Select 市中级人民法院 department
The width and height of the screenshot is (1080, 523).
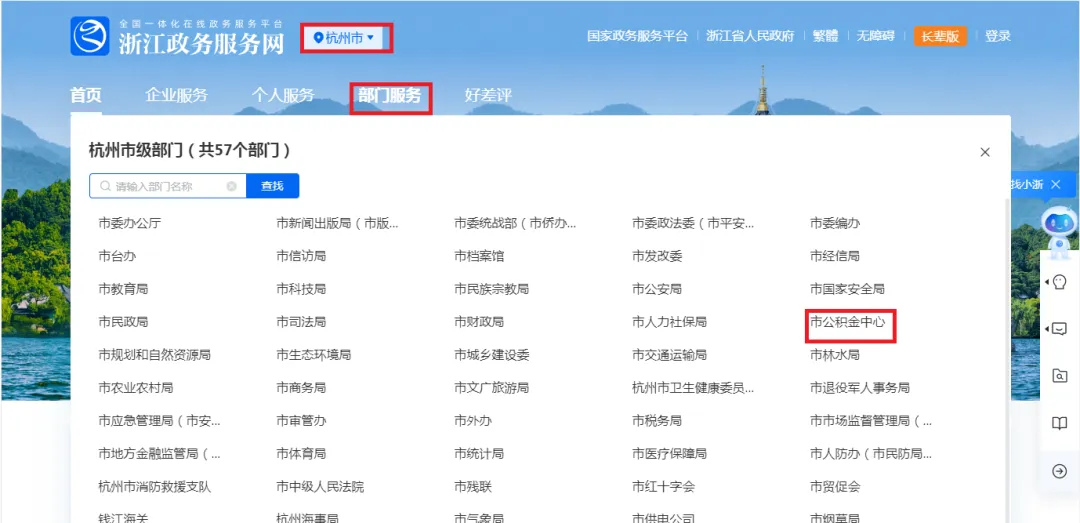pyautogui.click(x=320, y=486)
